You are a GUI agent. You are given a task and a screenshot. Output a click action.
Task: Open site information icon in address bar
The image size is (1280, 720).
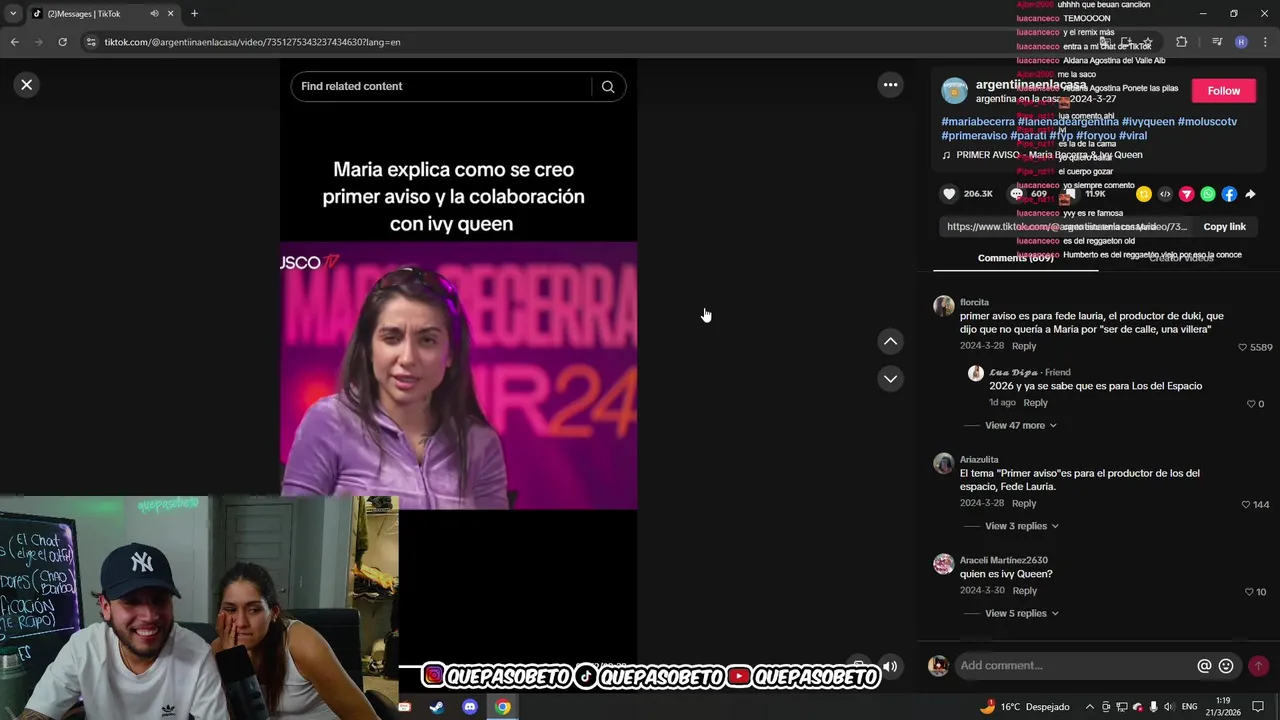coord(91,42)
